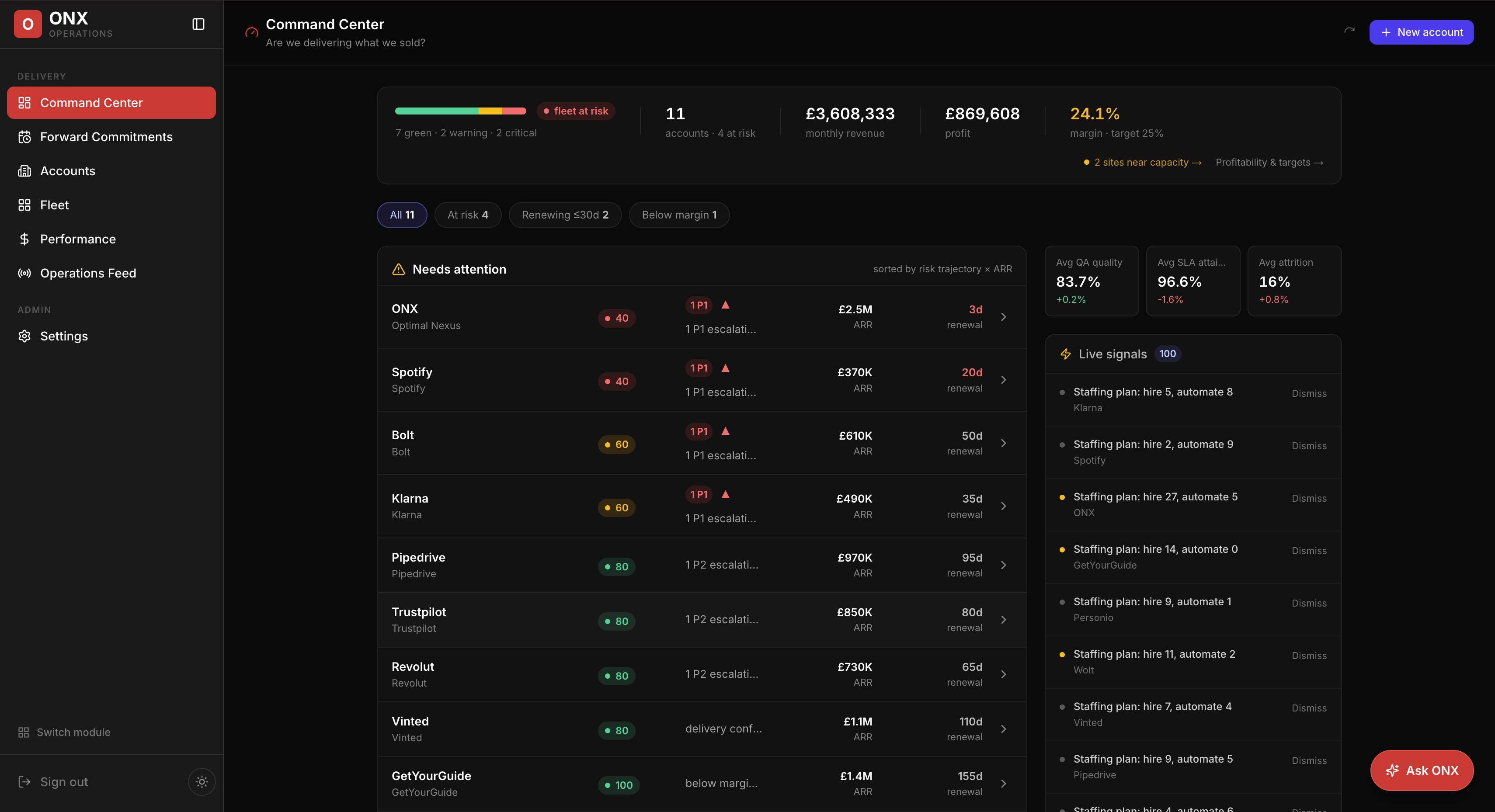Image resolution: width=1495 pixels, height=812 pixels.
Task: Follow the Profitability & targets link
Action: click(1269, 163)
